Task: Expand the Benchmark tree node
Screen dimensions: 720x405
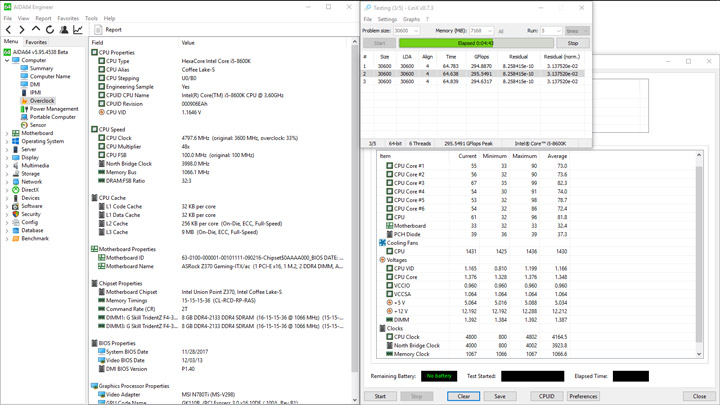Action: click(7, 238)
